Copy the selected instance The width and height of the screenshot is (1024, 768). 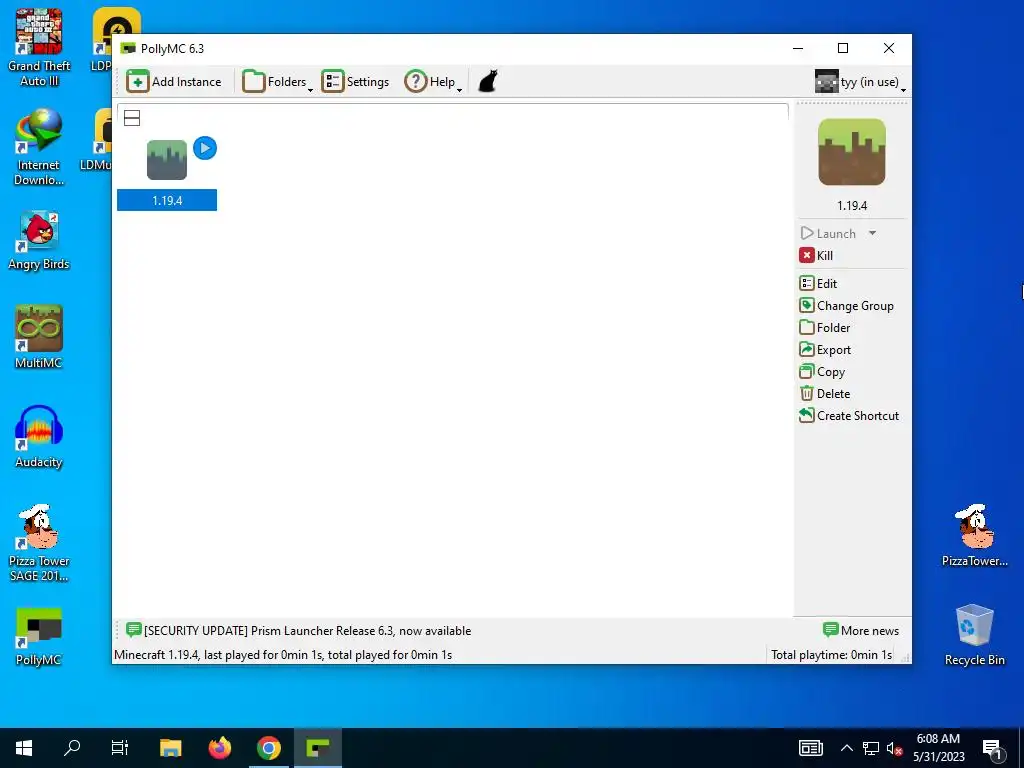point(822,372)
